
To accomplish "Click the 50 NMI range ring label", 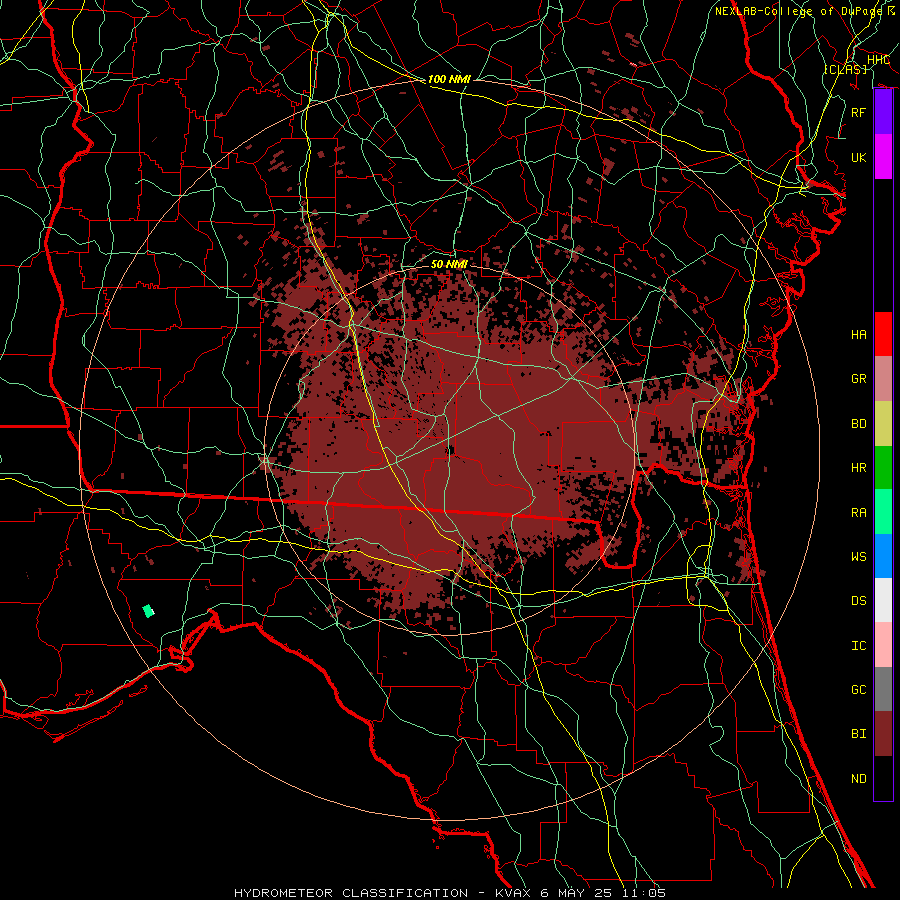I will 449,264.
